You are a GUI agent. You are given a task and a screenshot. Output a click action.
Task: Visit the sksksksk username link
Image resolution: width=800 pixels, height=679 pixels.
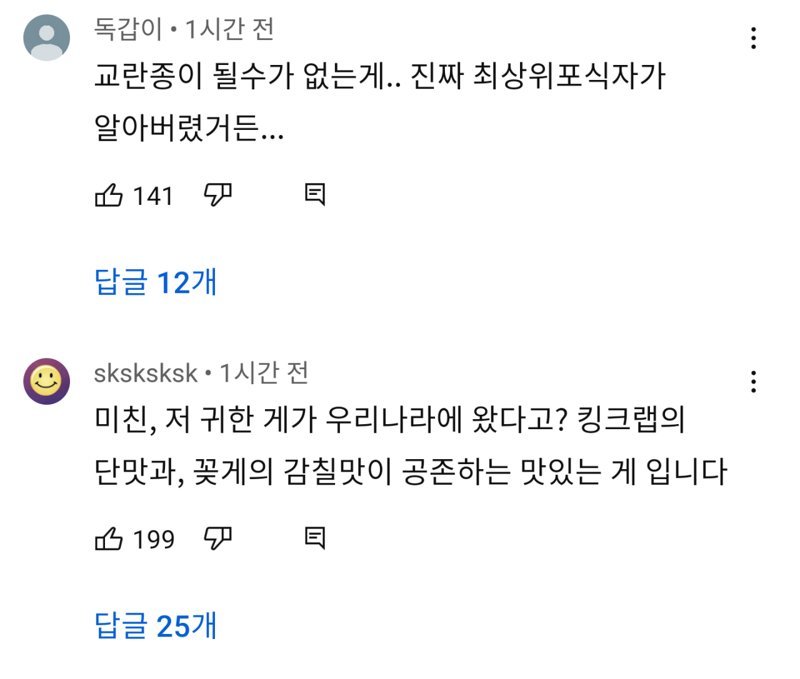tap(145, 373)
